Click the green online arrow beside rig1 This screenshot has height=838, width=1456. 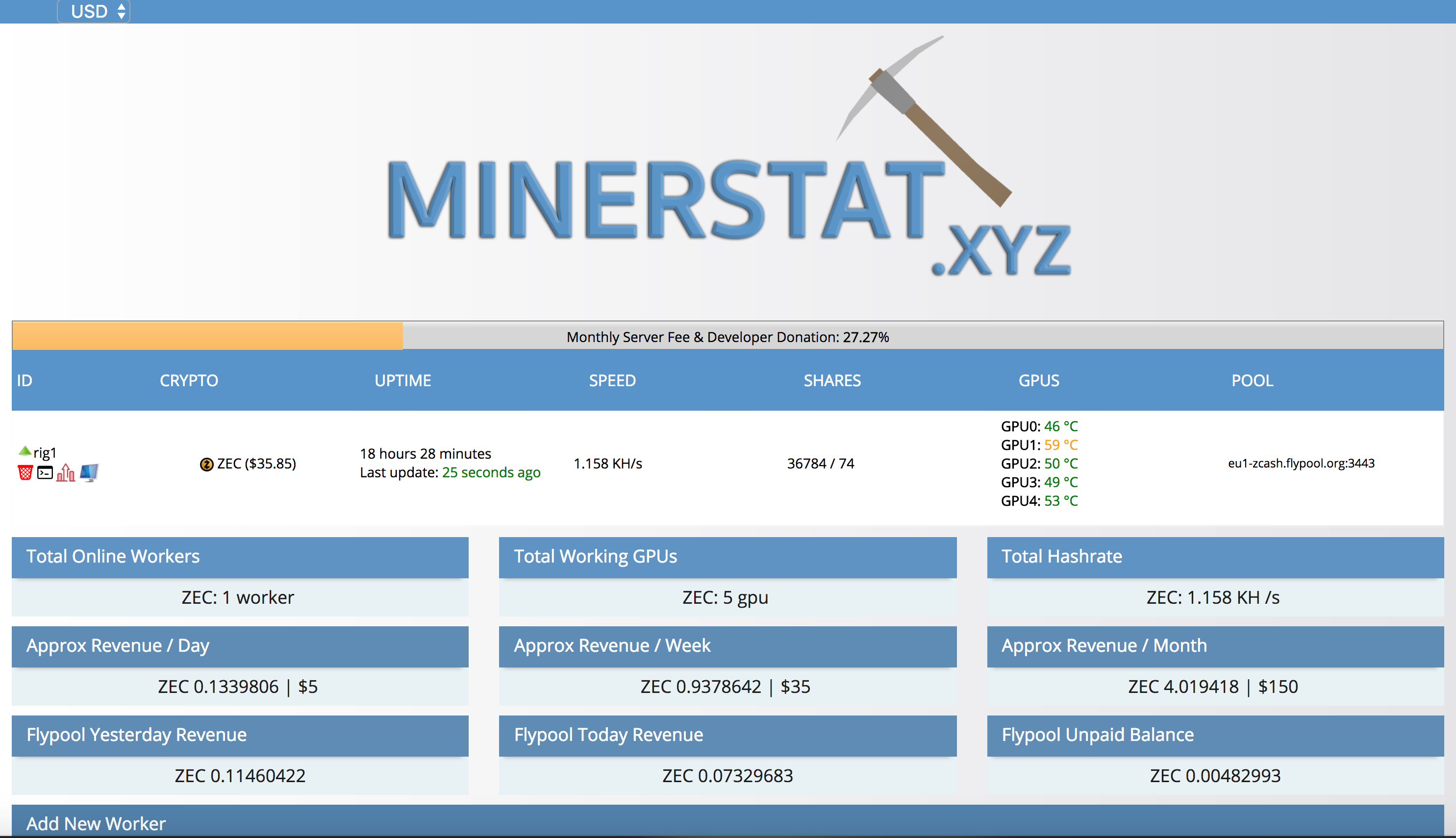point(25,451)
